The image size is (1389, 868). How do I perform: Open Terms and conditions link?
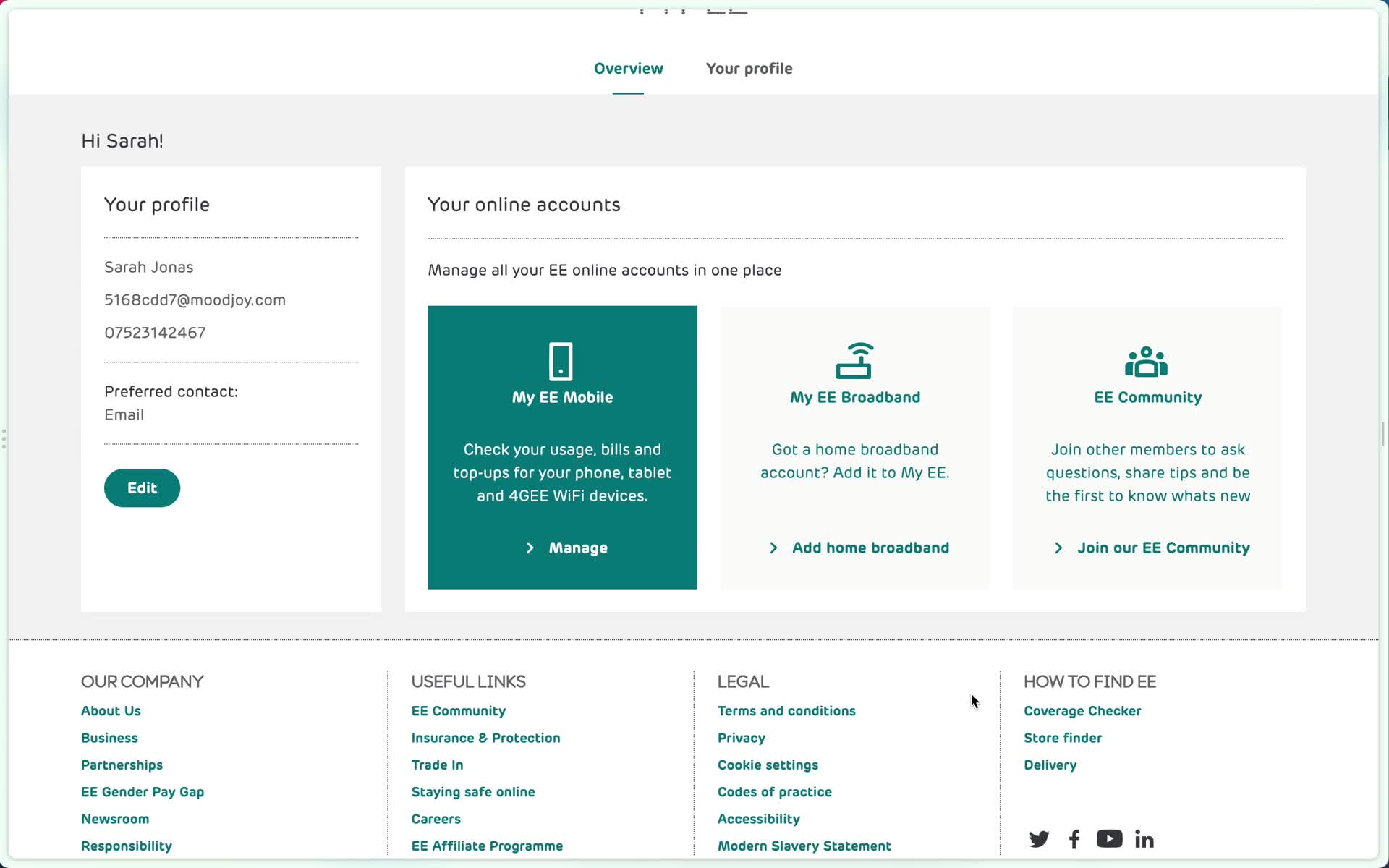tap(786, 711)
